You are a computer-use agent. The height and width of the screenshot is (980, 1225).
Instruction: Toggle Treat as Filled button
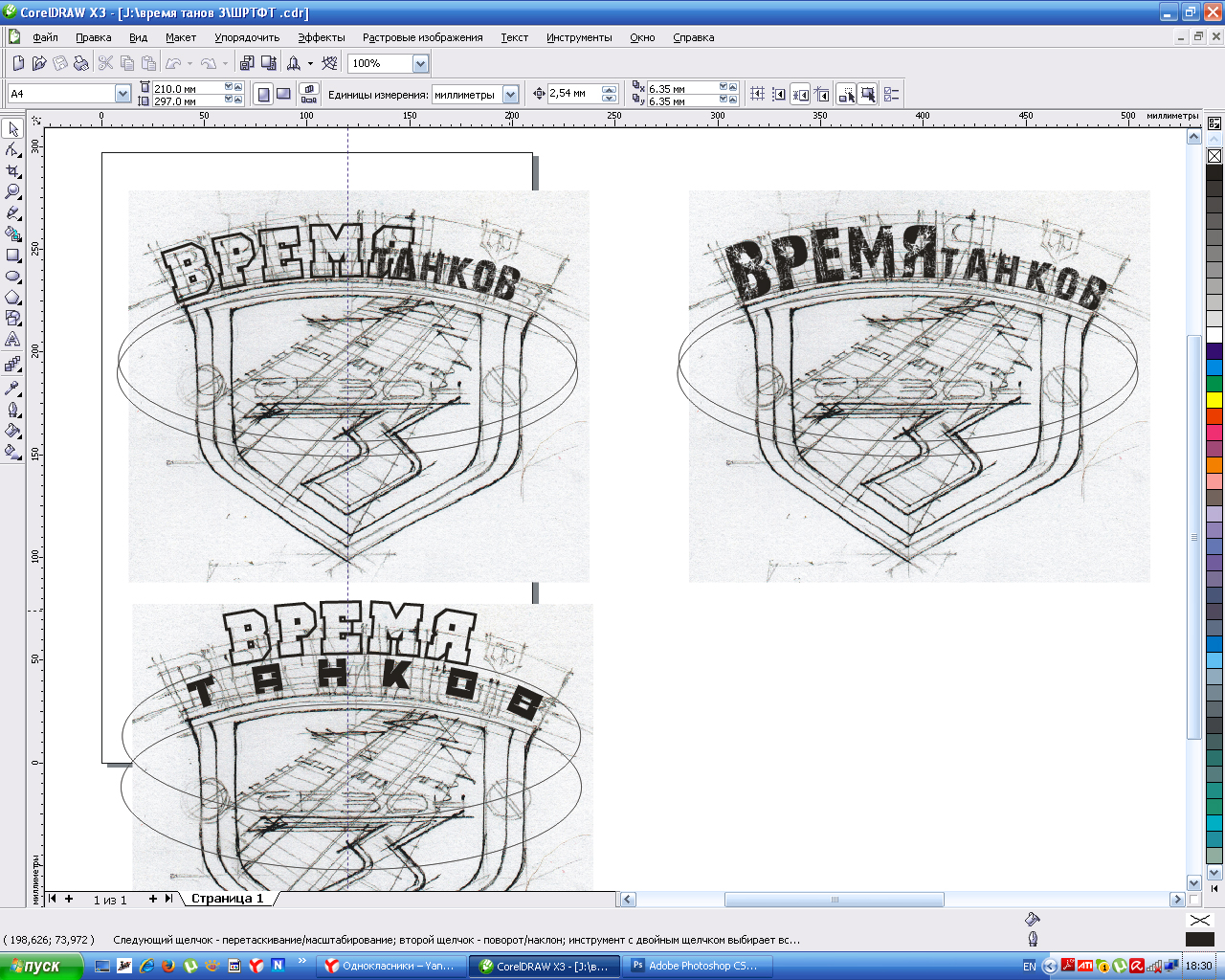(868, 94)
